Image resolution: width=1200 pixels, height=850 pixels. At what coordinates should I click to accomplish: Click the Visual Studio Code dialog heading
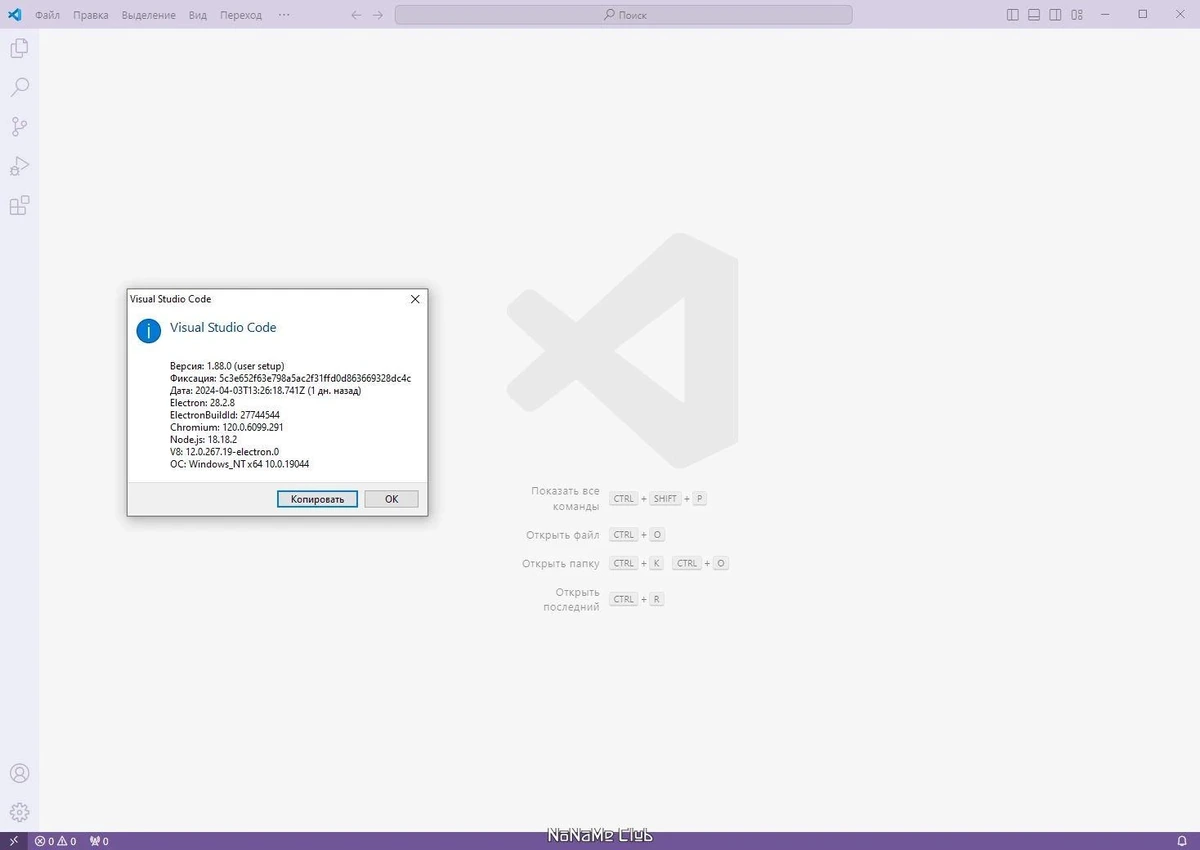click(x=223, y=327)
